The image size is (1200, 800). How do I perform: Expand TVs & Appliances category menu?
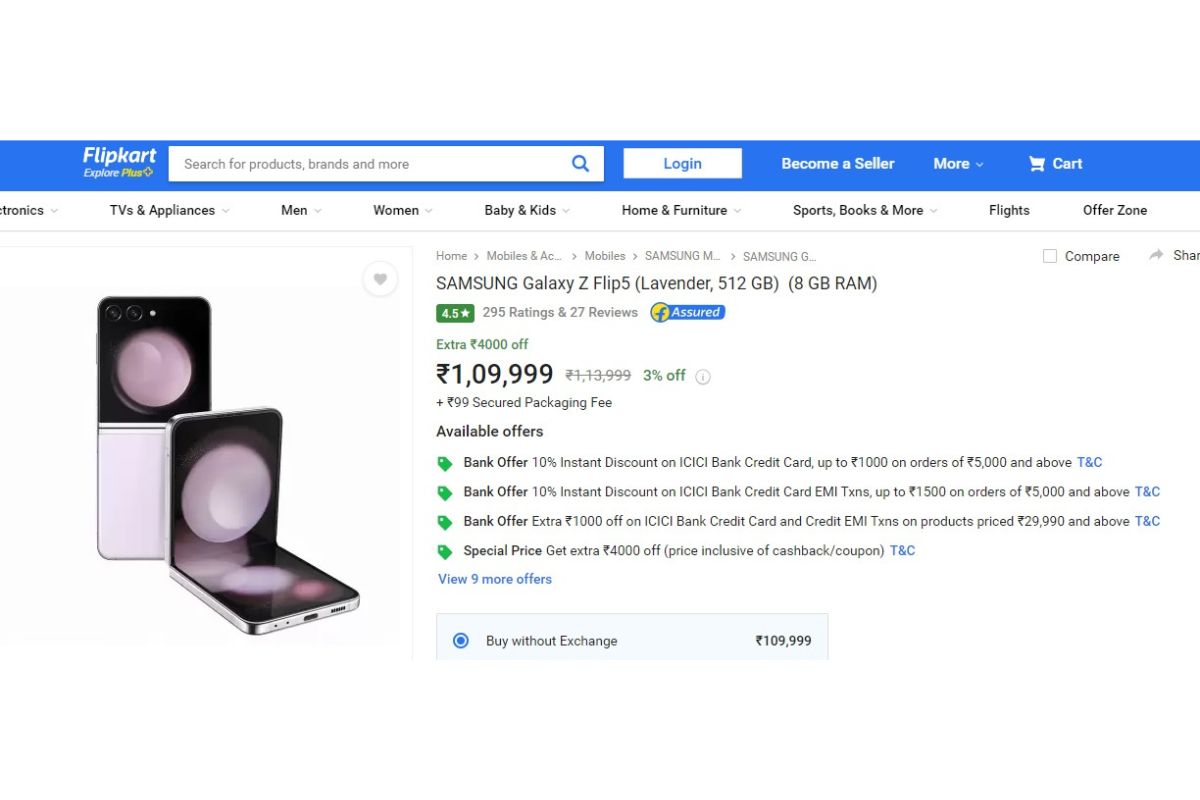point(169,210)
